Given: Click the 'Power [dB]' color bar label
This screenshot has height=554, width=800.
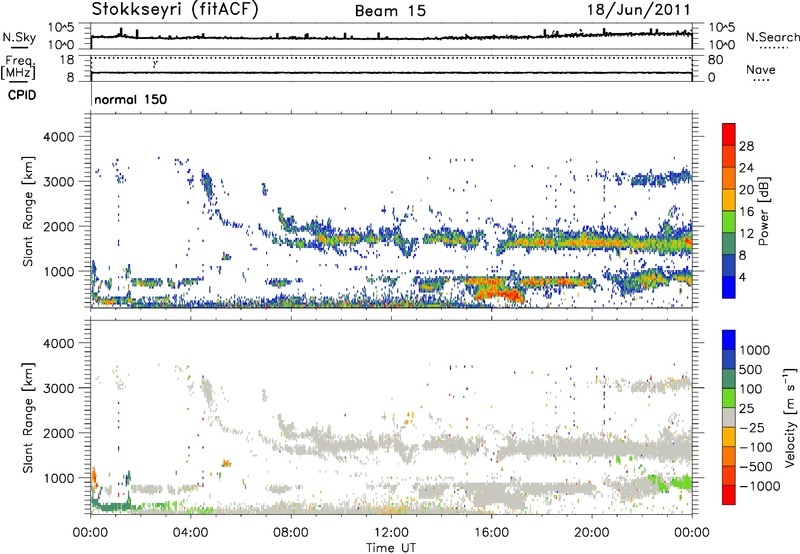Looking at the screenshot, I should (x=763, y=211).
